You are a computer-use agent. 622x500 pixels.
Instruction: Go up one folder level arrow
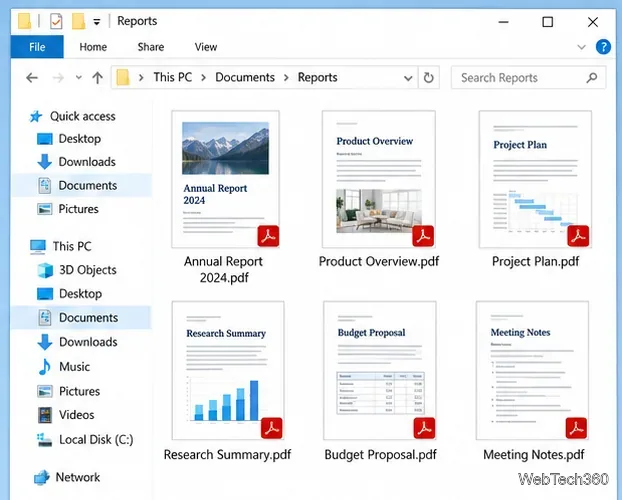click(98, 78)
